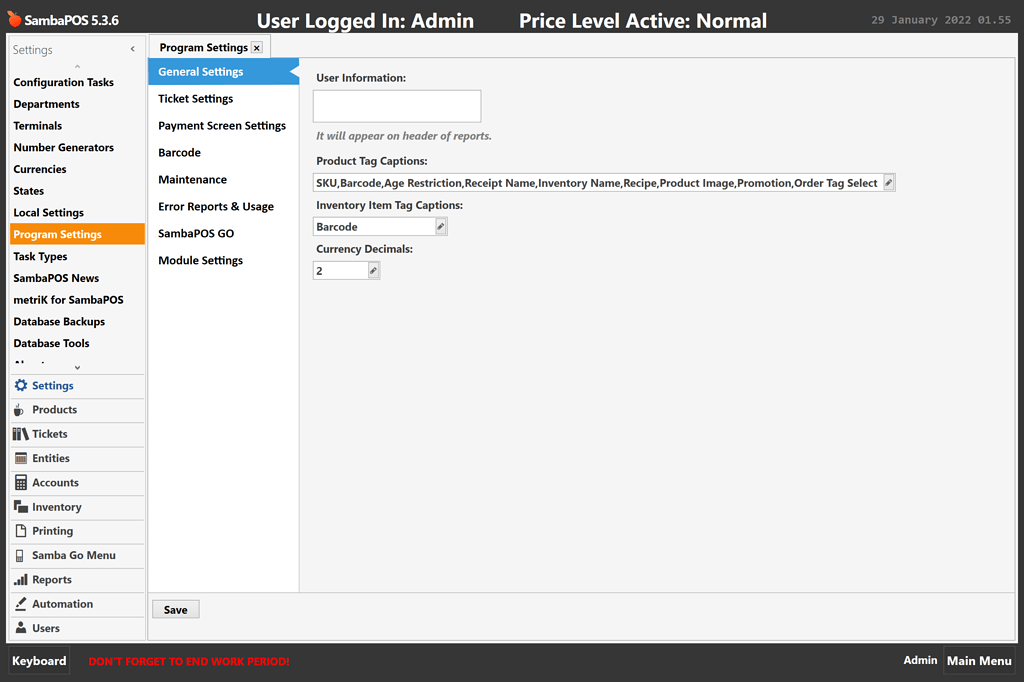Open the Printing module

pos(78,531)
